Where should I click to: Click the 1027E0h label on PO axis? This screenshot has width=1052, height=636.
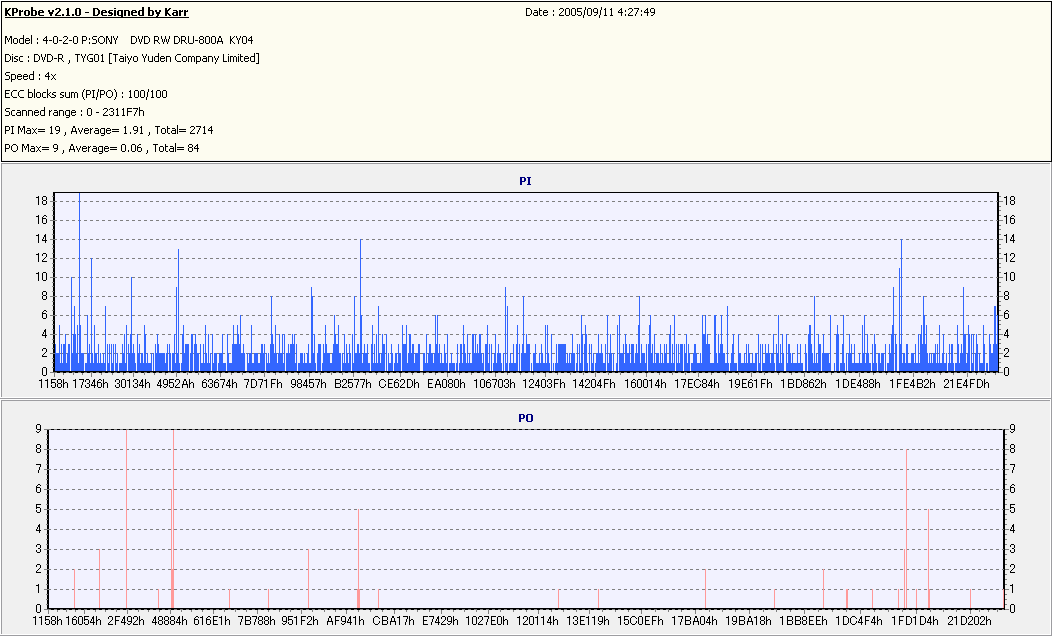[x=487, y=621]
